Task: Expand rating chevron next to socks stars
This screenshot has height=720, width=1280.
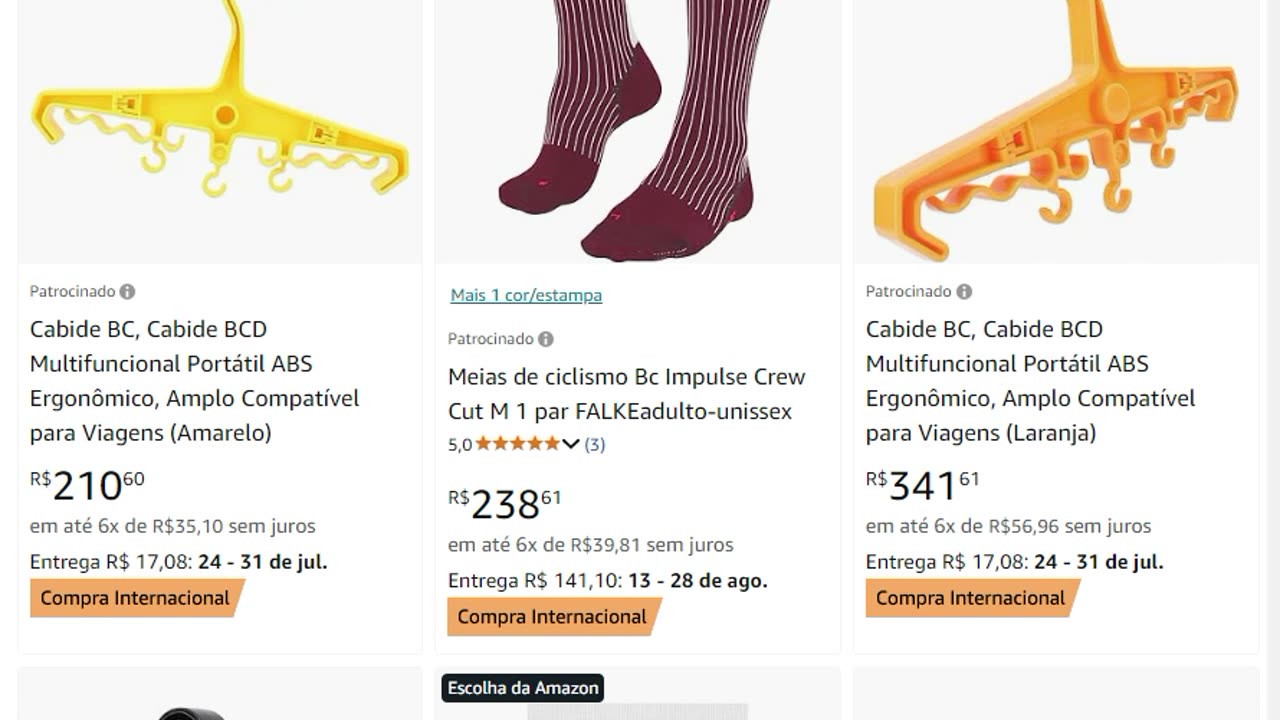Action: (571, 444)
